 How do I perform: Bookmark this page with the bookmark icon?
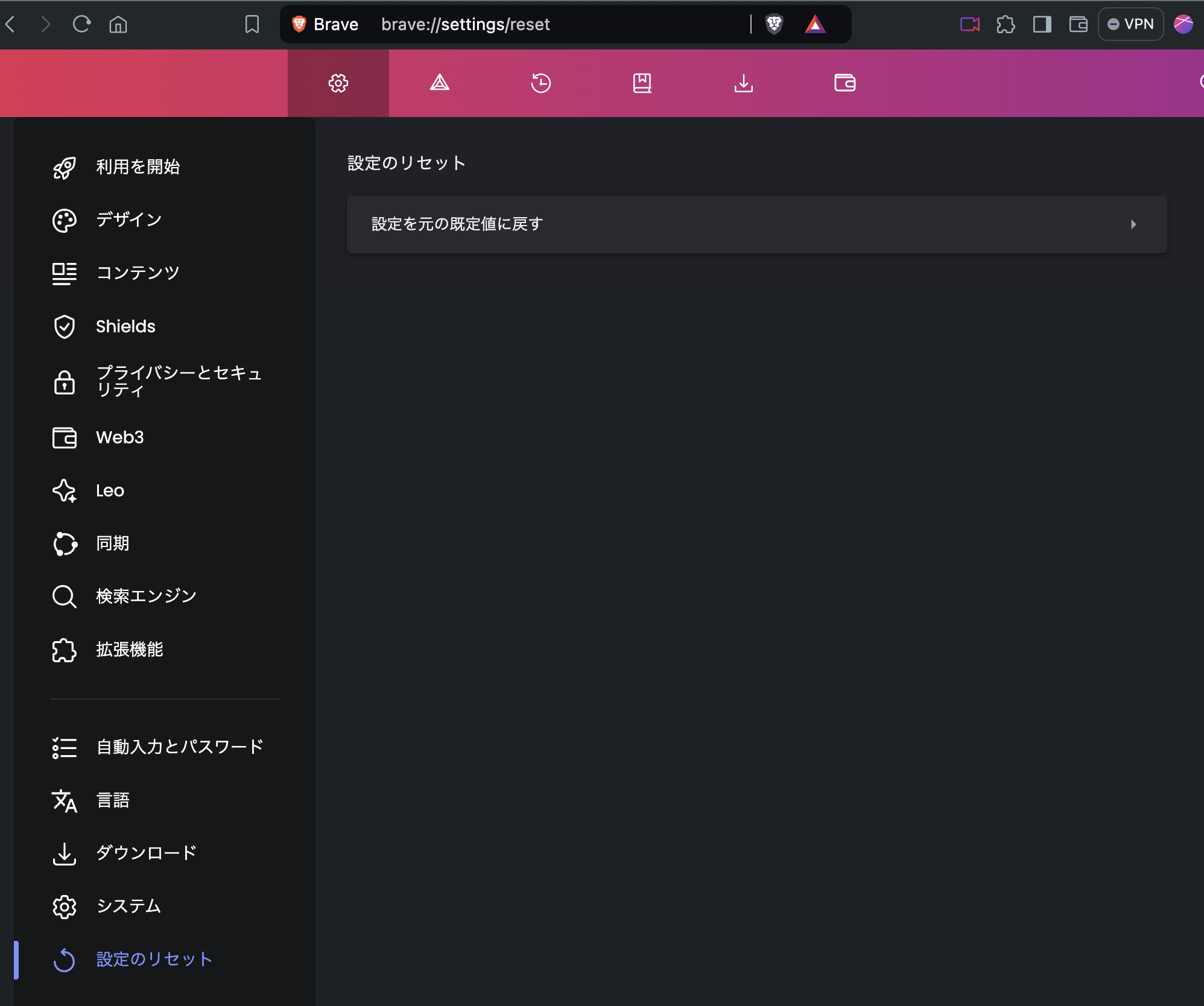coord(252,24)
